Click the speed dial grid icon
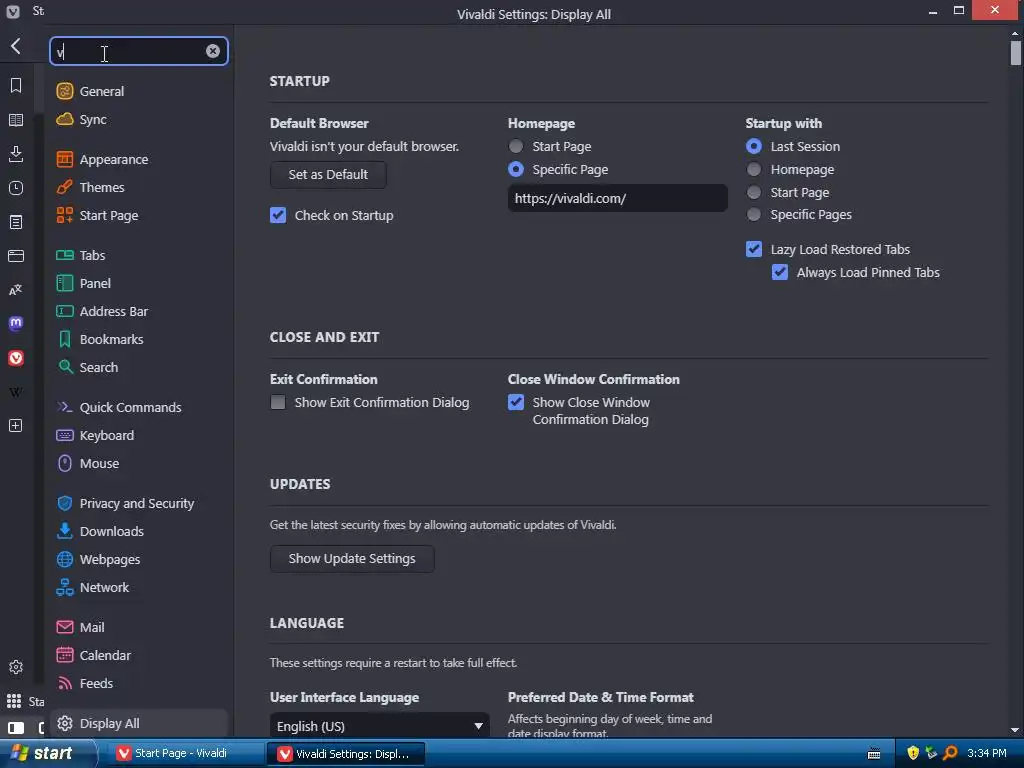The width and height of the screenshot is (1024, 768). coord(14,701)
